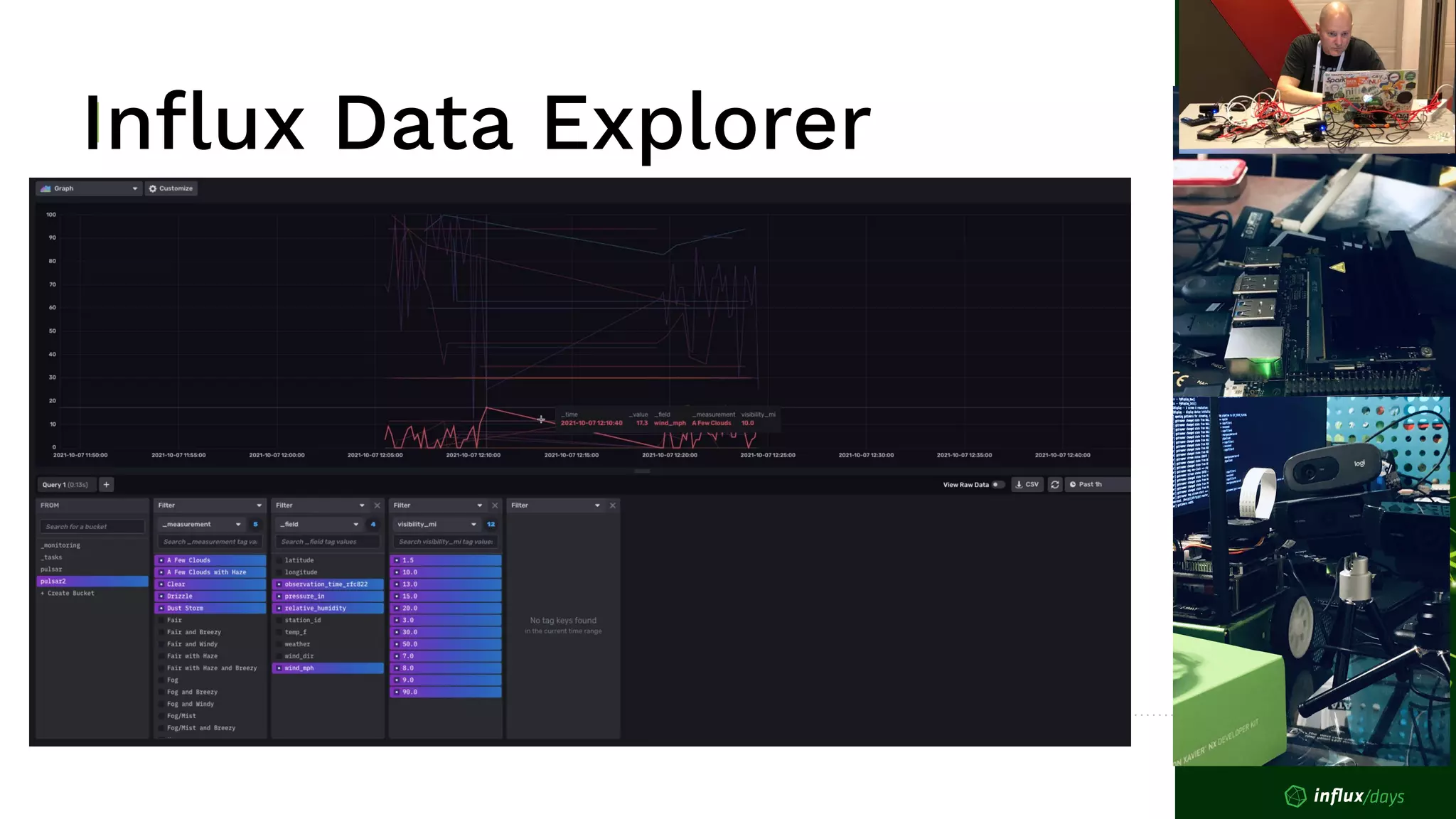Expand the second Filter mode dropdown

pyautogui.click(x=321, y=505)
